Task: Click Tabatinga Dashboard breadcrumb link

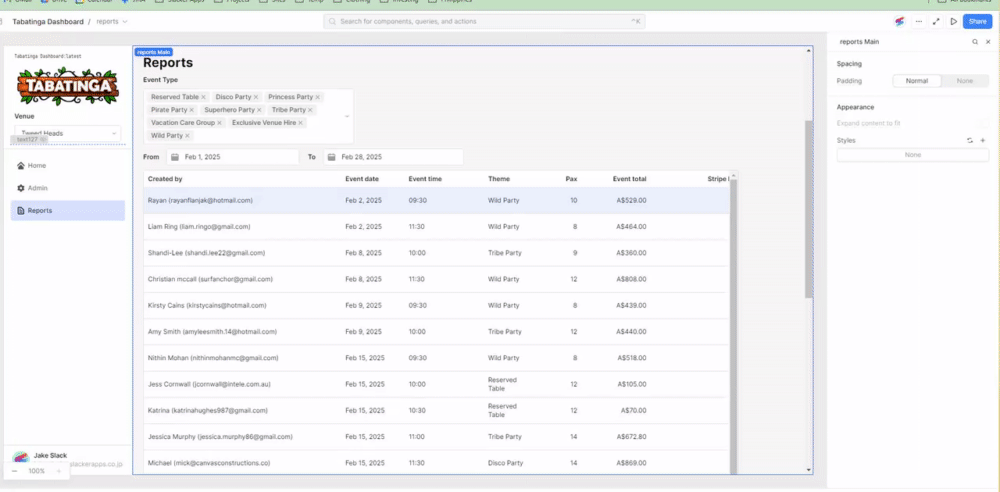Action: 48,22
